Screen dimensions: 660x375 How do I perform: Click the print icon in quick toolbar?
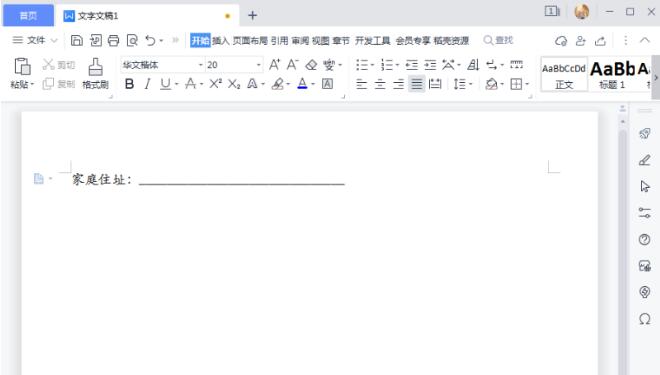point(113,40)
